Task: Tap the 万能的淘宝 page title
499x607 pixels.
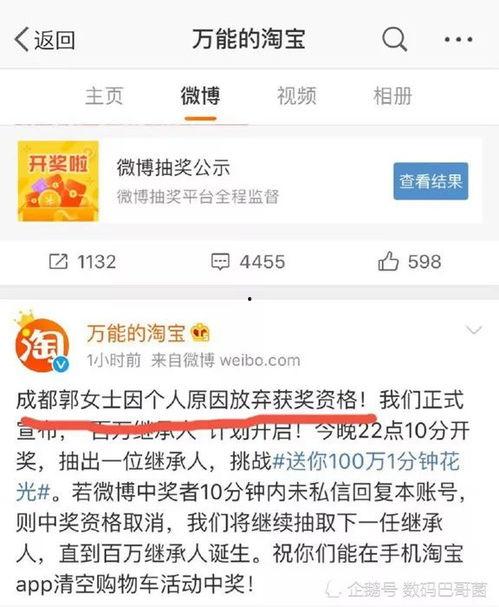Action: [249, 39]
